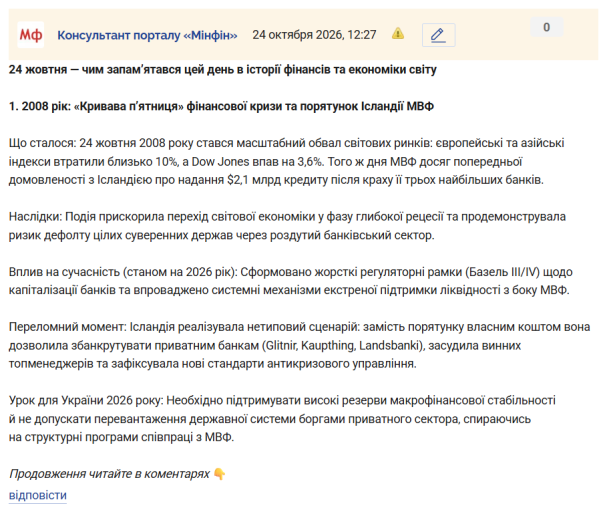Image resolution: width=607 pixels, height=512 pixels.
Task: Click the paragraph starting 'Вплив на сучасність'
Action: 290,281
